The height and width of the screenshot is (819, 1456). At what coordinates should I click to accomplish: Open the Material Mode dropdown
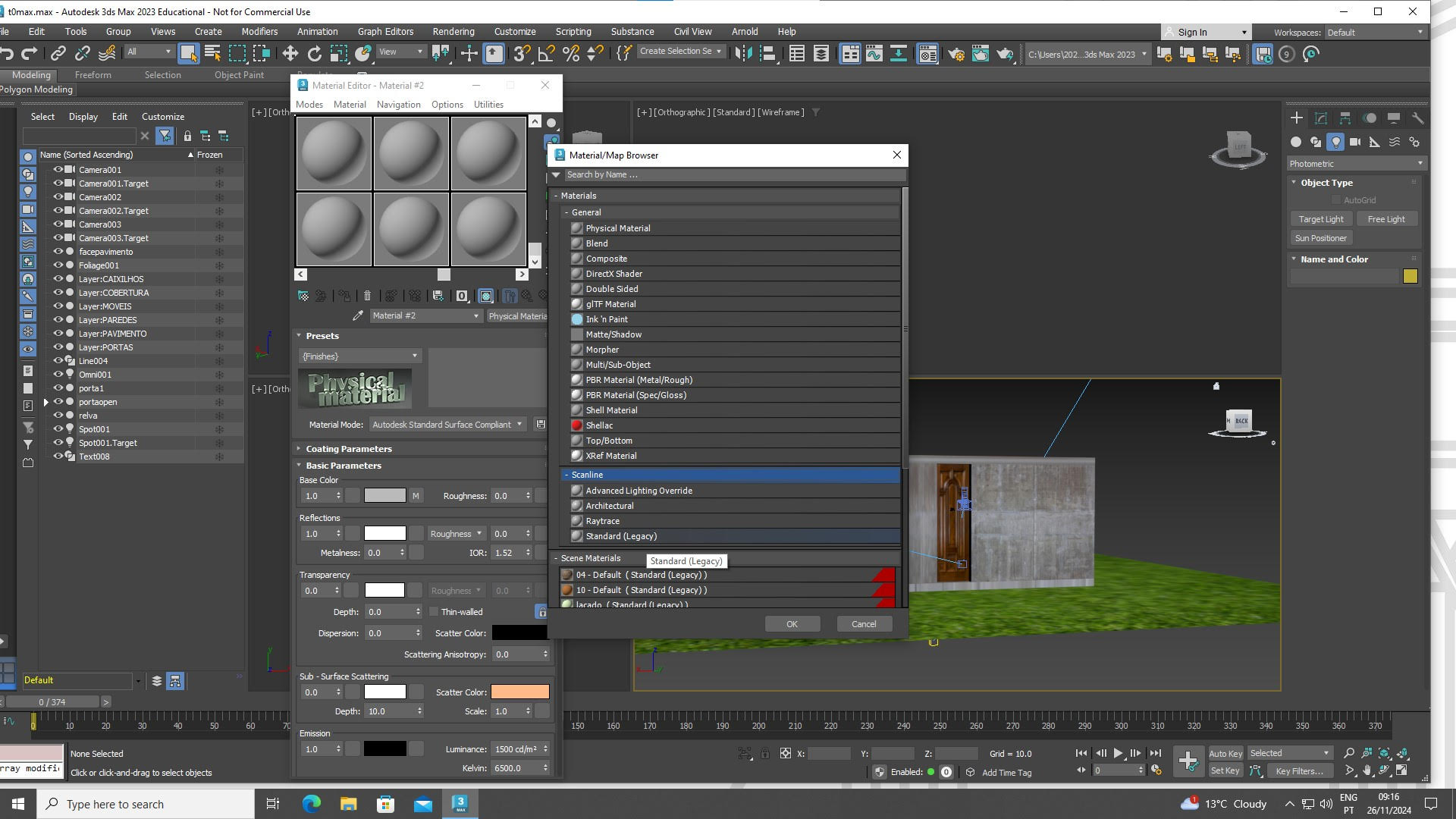(x=447, y=425)
